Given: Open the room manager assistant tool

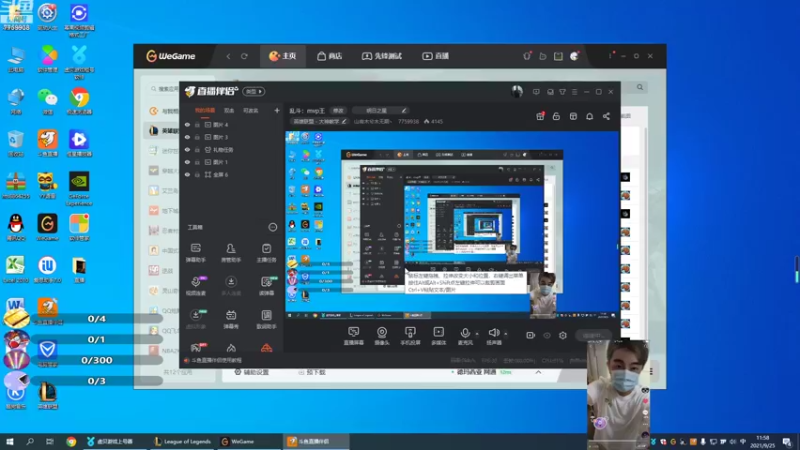Looking at the screenshot, I should coord(231,253).
